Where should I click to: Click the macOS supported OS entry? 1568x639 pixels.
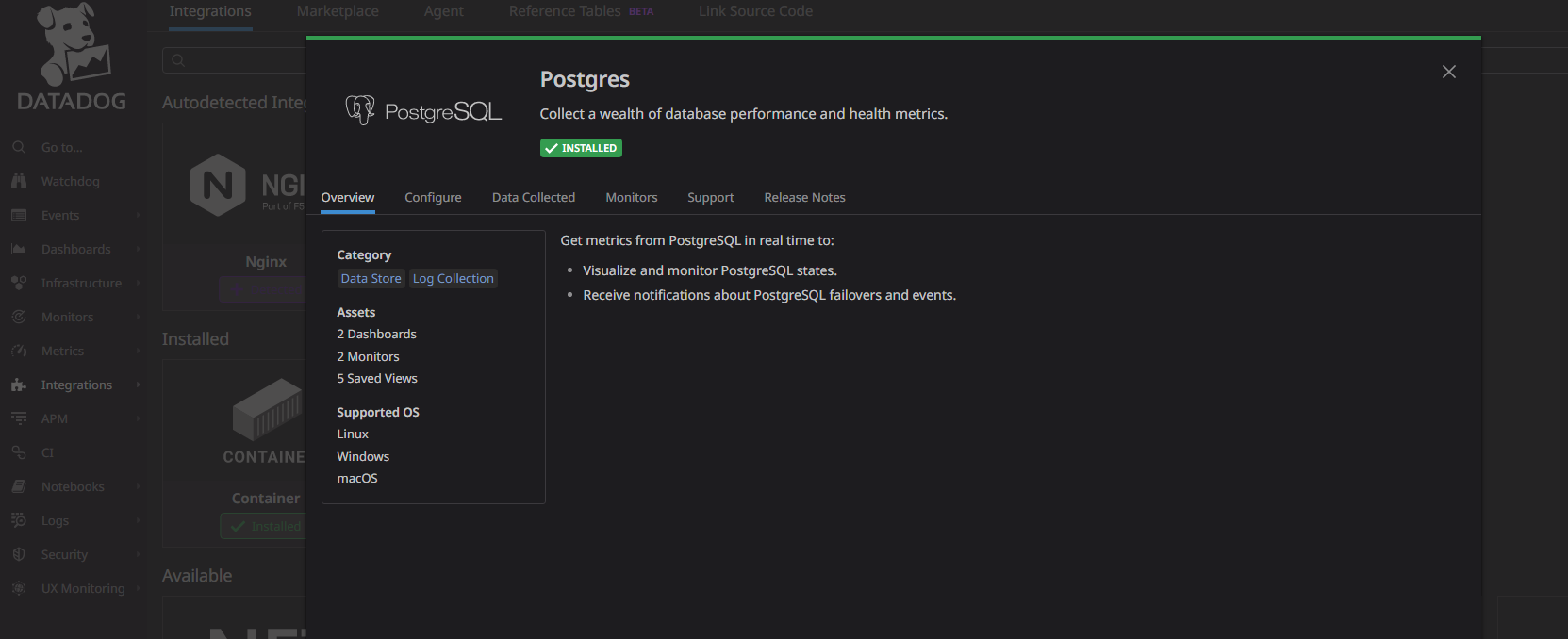point(357,478)
